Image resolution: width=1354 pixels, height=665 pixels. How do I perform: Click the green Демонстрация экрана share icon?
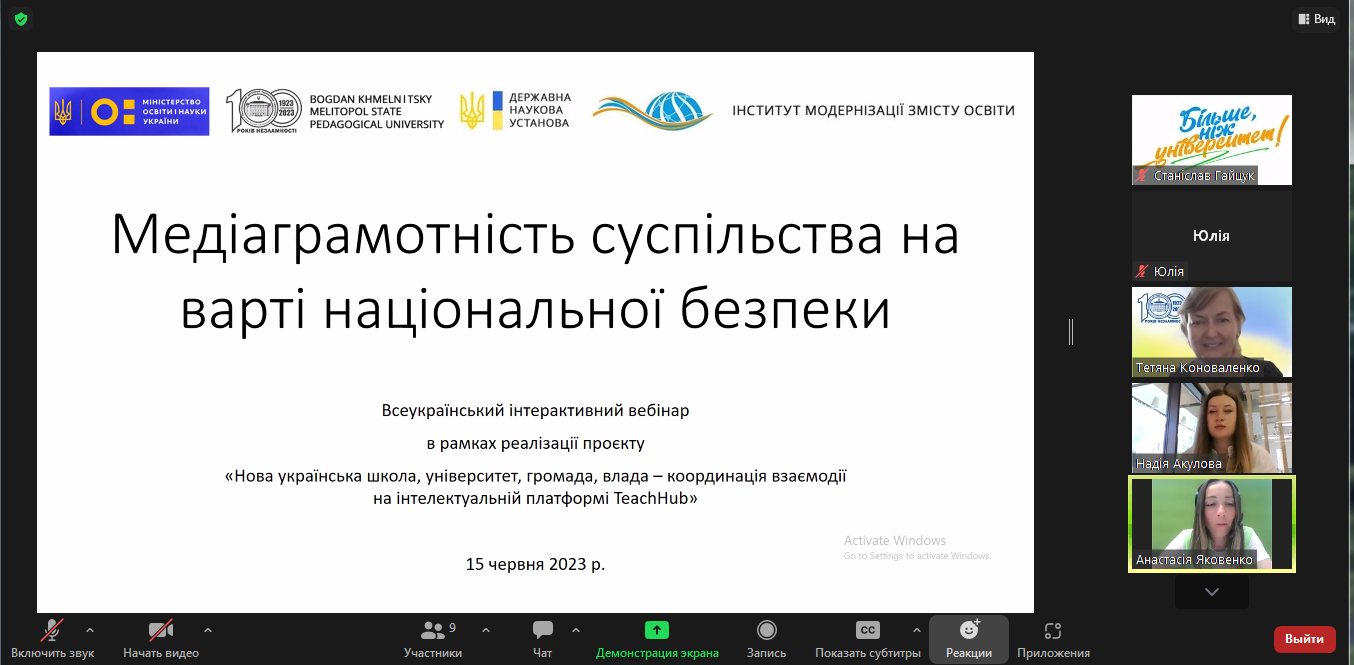[657, 630]
